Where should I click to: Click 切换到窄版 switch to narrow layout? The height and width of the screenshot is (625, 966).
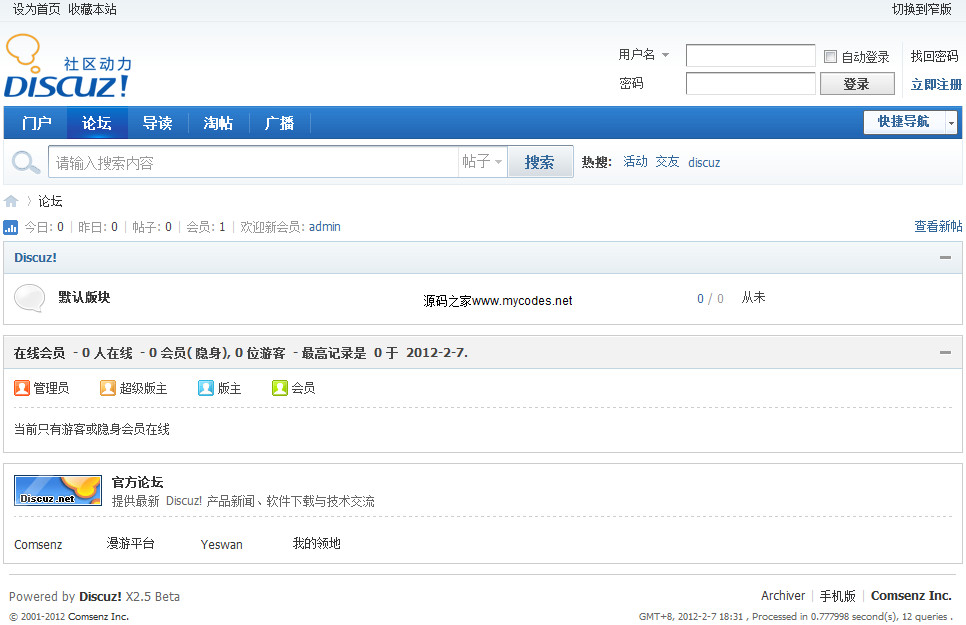(922, 9)
